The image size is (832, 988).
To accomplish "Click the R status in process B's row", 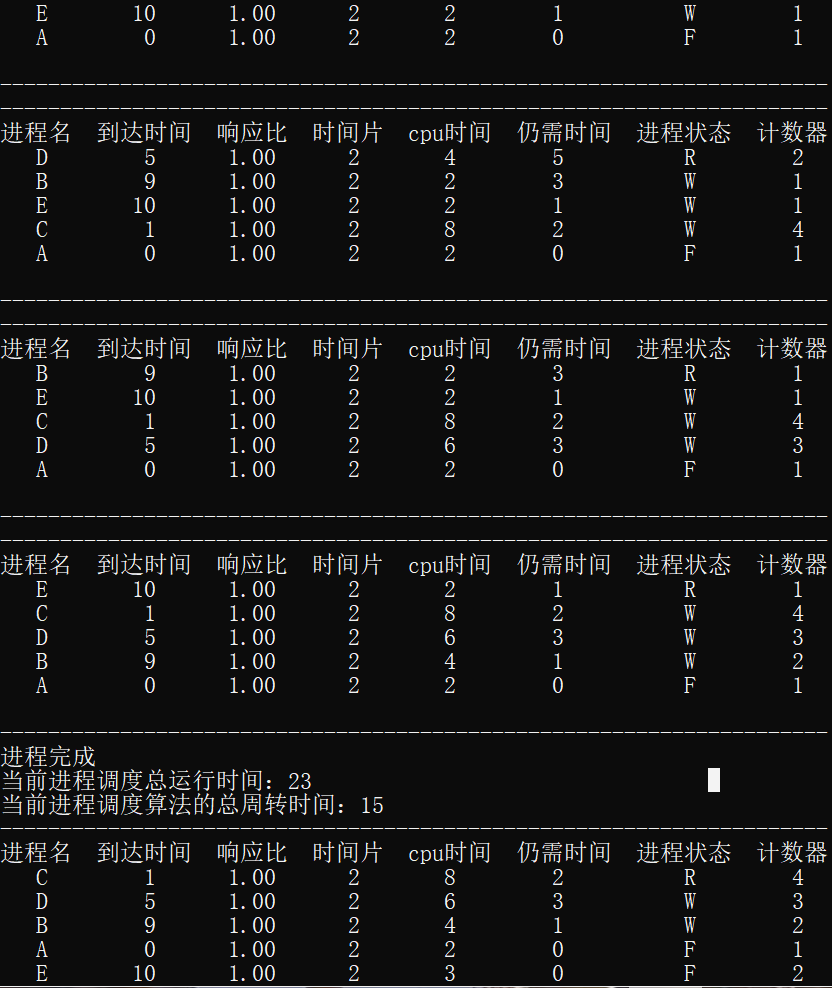I will tap(690, 374).
